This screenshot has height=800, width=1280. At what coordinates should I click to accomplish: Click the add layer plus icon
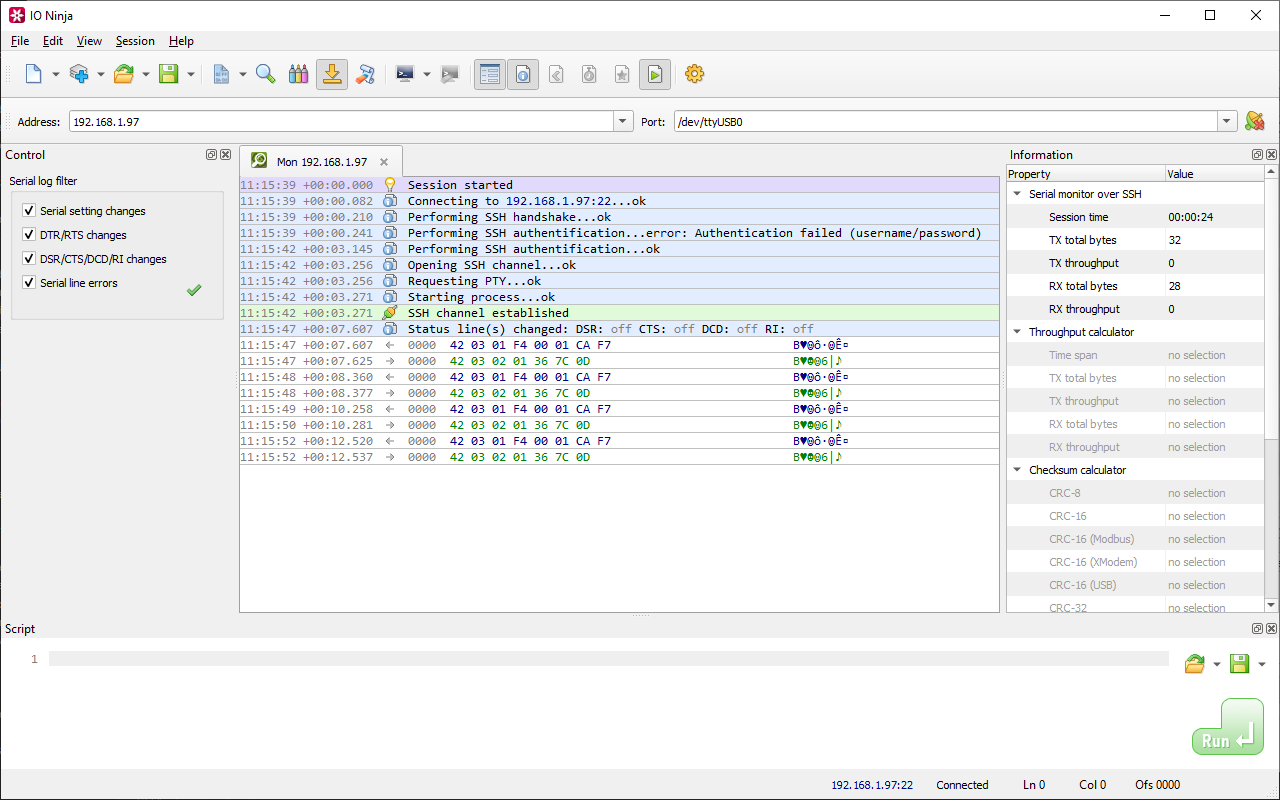(x=79, y=74)
